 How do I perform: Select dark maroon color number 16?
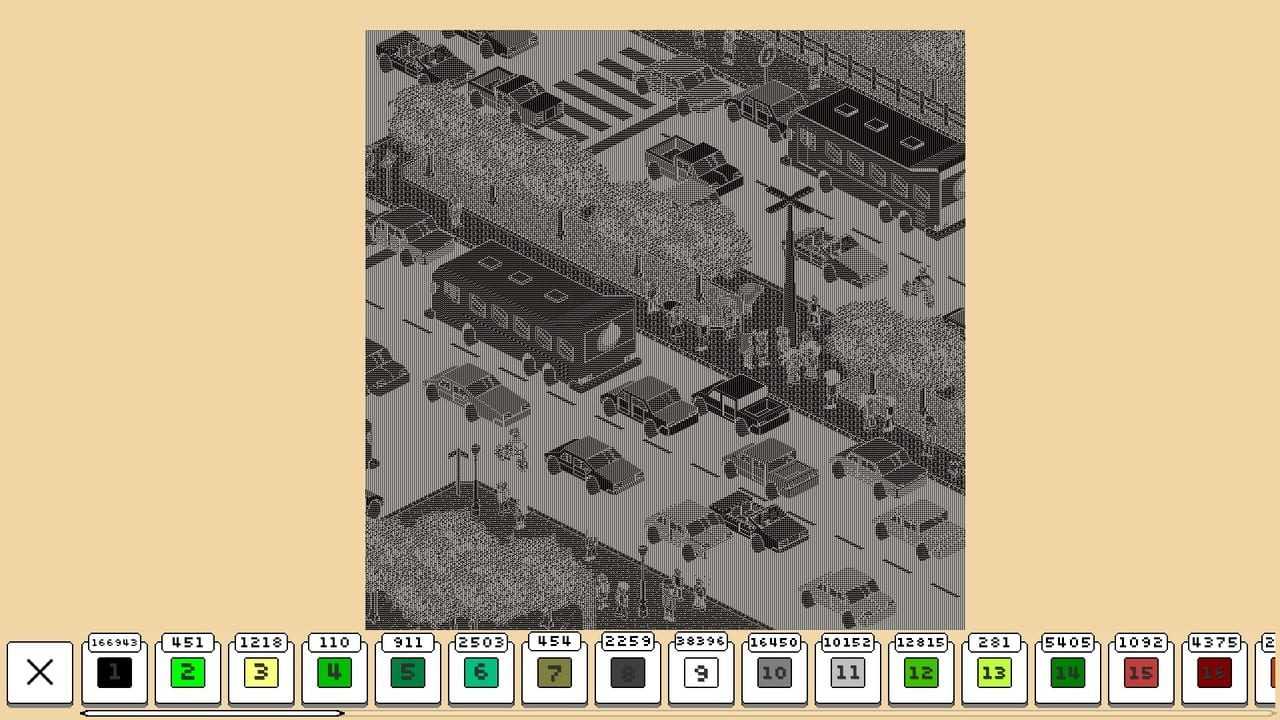1214,673
